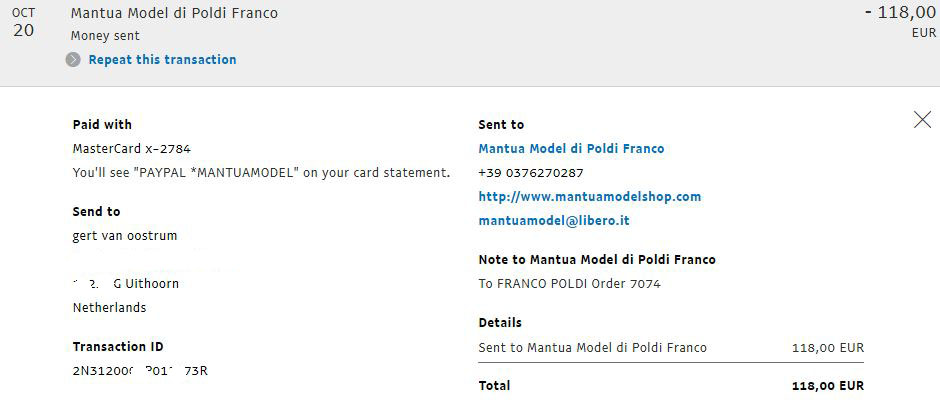Click the note To FRANCO POLDI Order 7074

(x=570, y=284)
